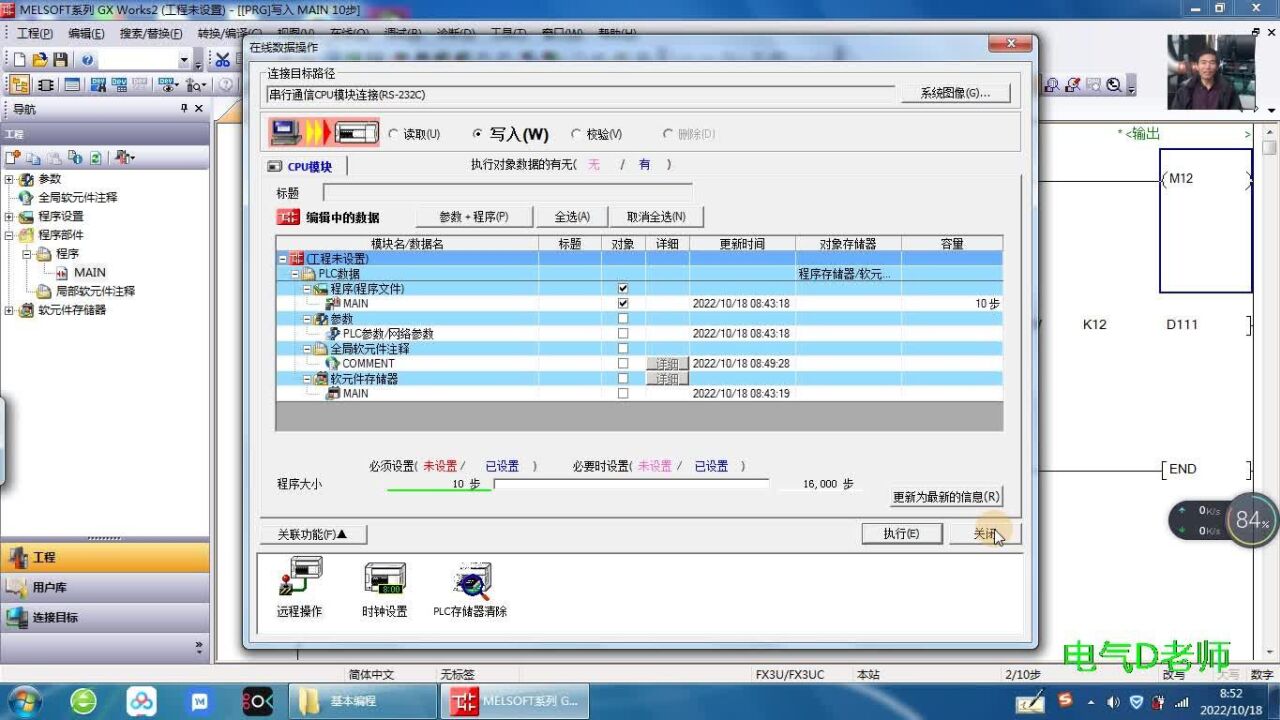Uncheck the 程序(程序文件) checkbox
The image size is (1280, 720).
(623, 288)
